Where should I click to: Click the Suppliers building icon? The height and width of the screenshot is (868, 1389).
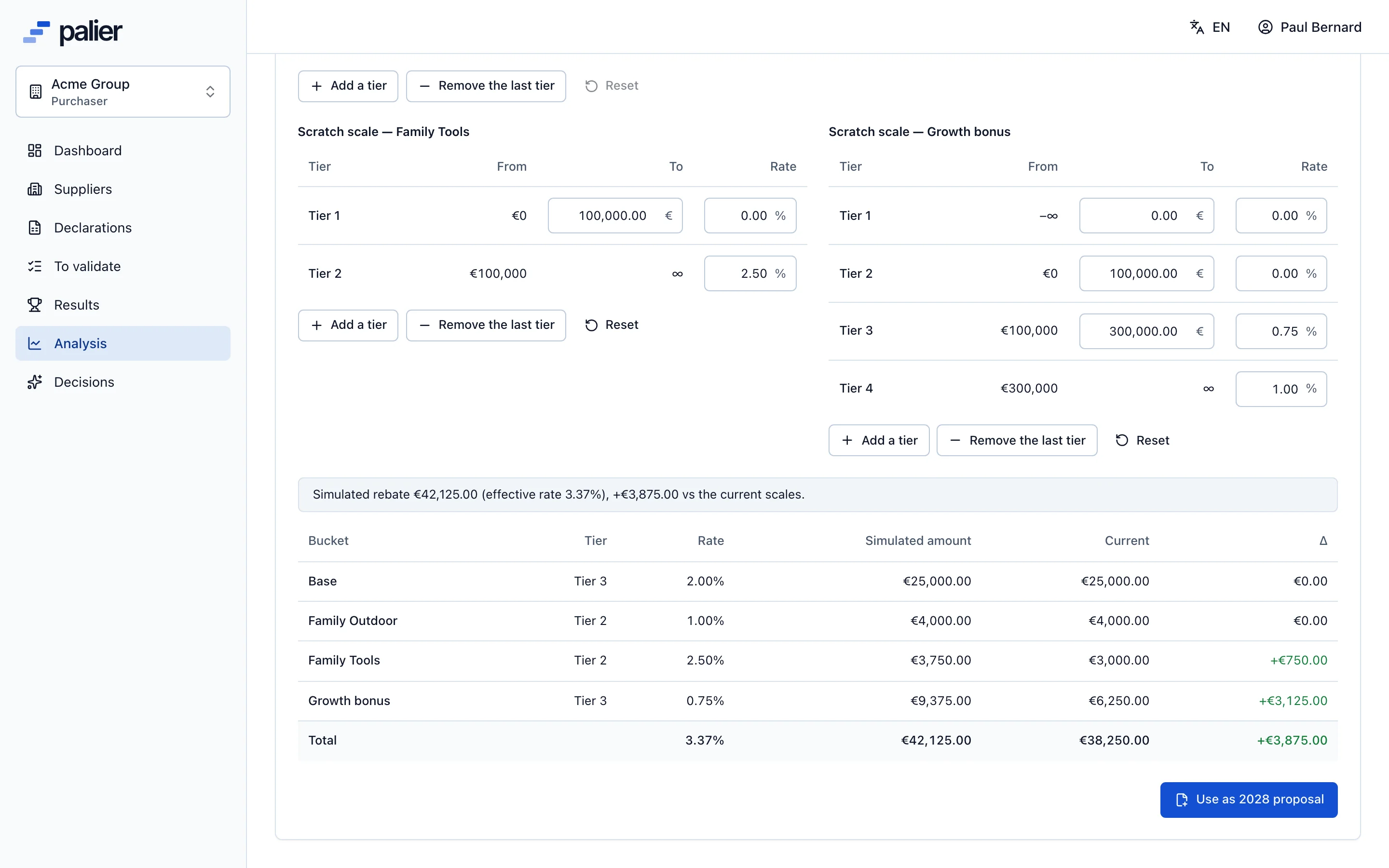coord(34,189)
